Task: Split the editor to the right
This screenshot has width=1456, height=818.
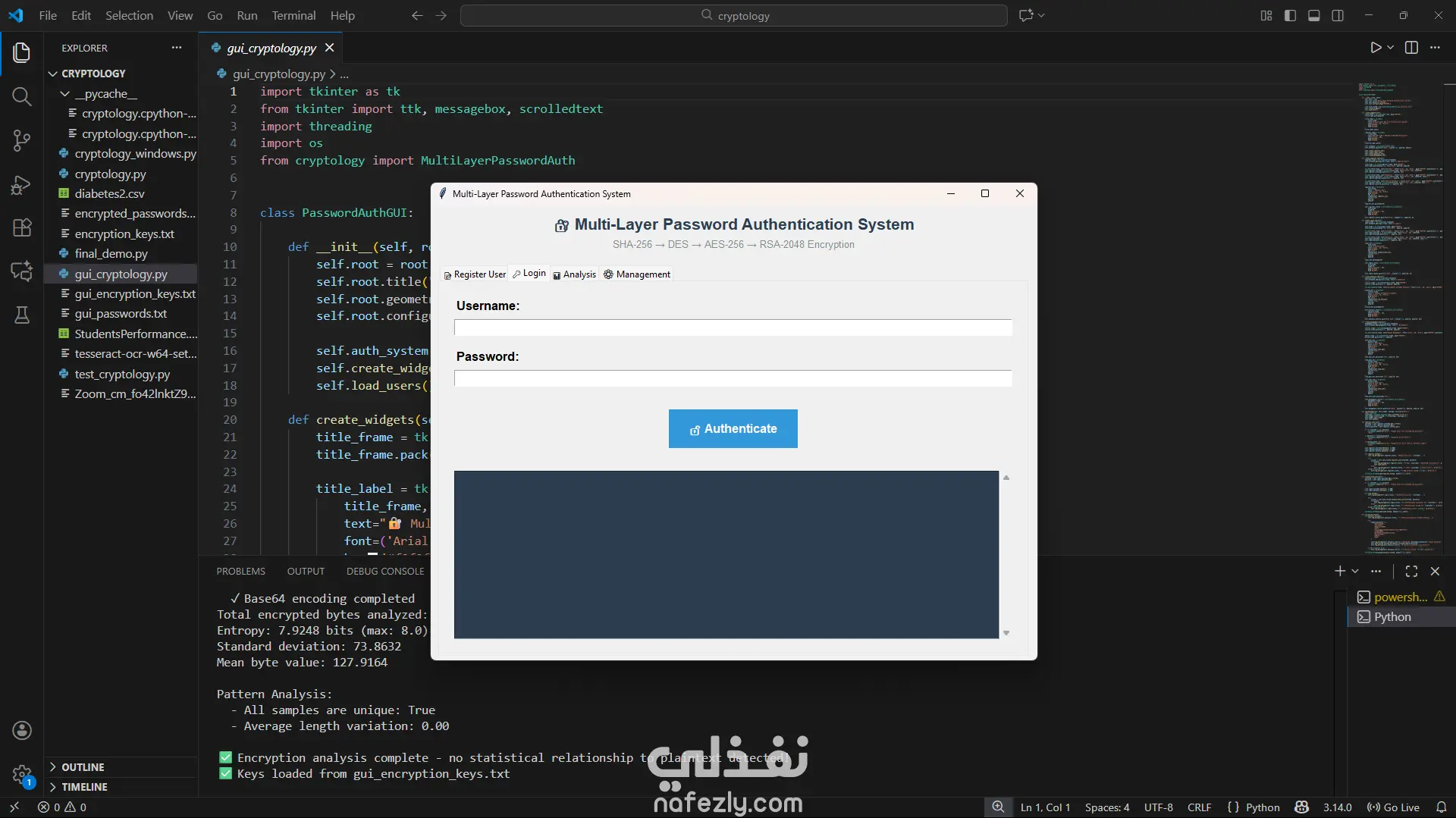Action: click(1411, 47)
